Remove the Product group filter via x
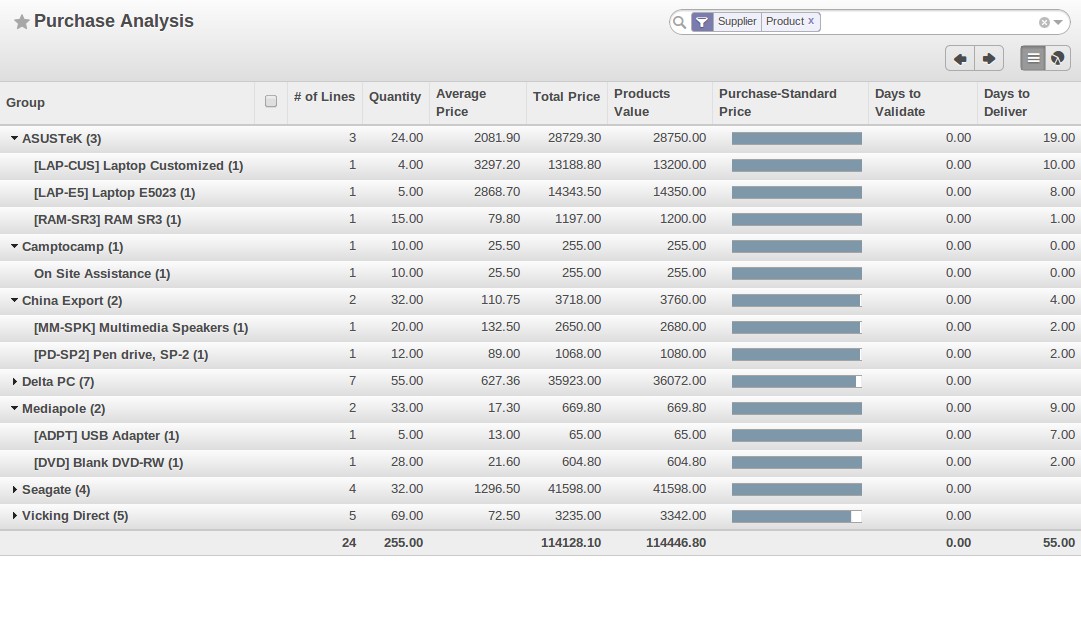The image size is (1081, 642). pyautogui.click(x=811, y=21)
